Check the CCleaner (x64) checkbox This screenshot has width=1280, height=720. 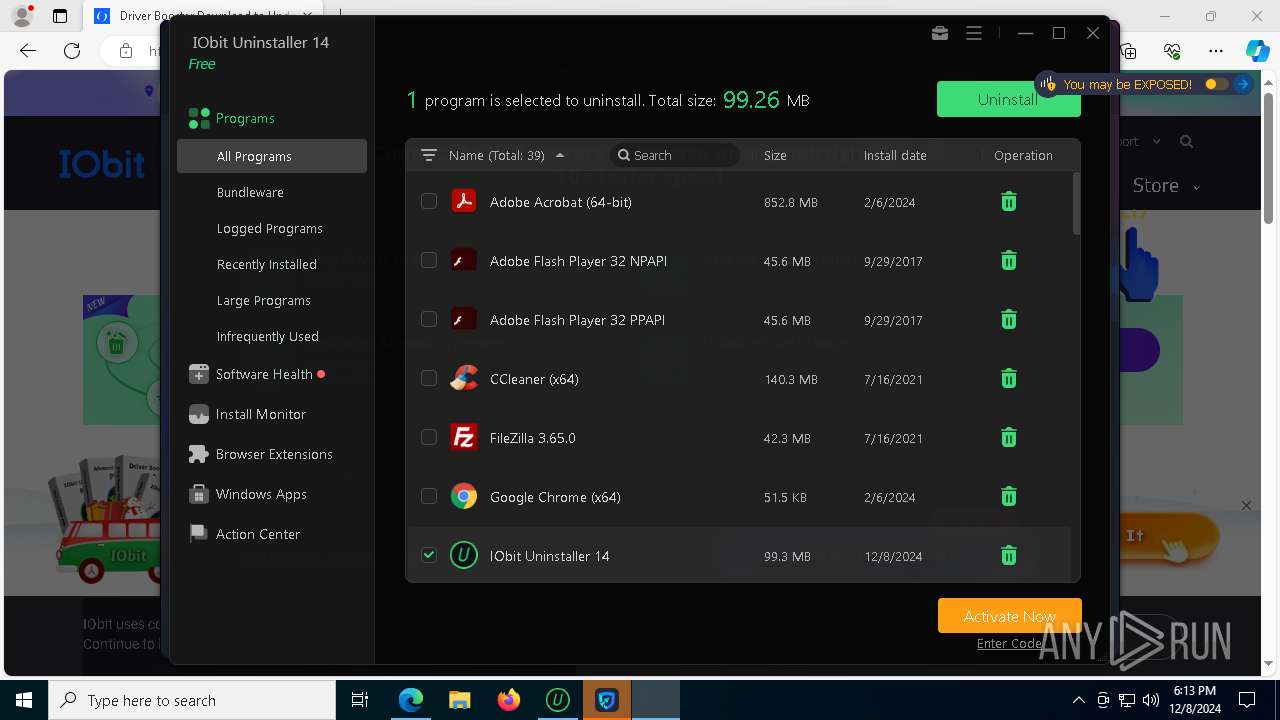[x=429, y=379]
